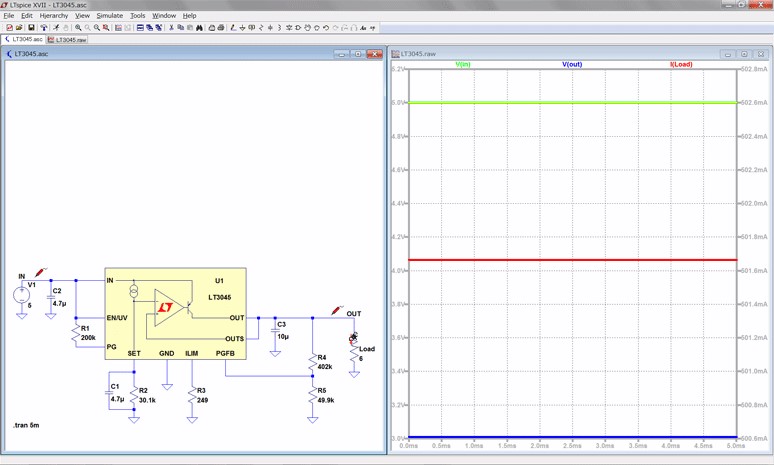Maximize the LT3045.raw waveform window
774x465 pixels.
(x=744, y=54)
